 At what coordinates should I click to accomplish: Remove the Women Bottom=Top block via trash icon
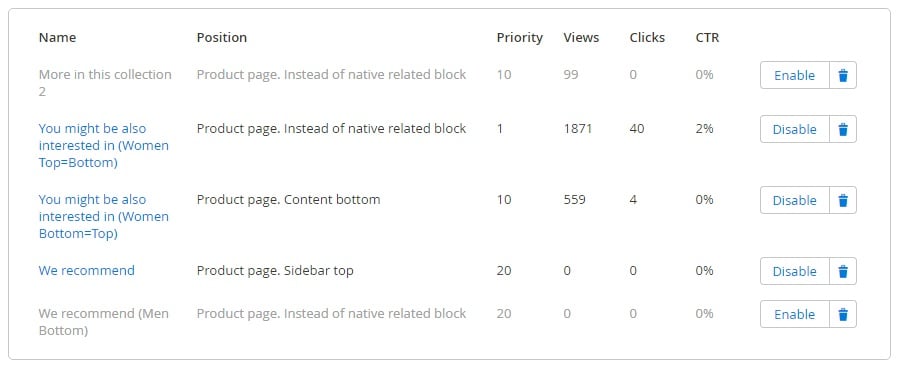tap(843, 200)
